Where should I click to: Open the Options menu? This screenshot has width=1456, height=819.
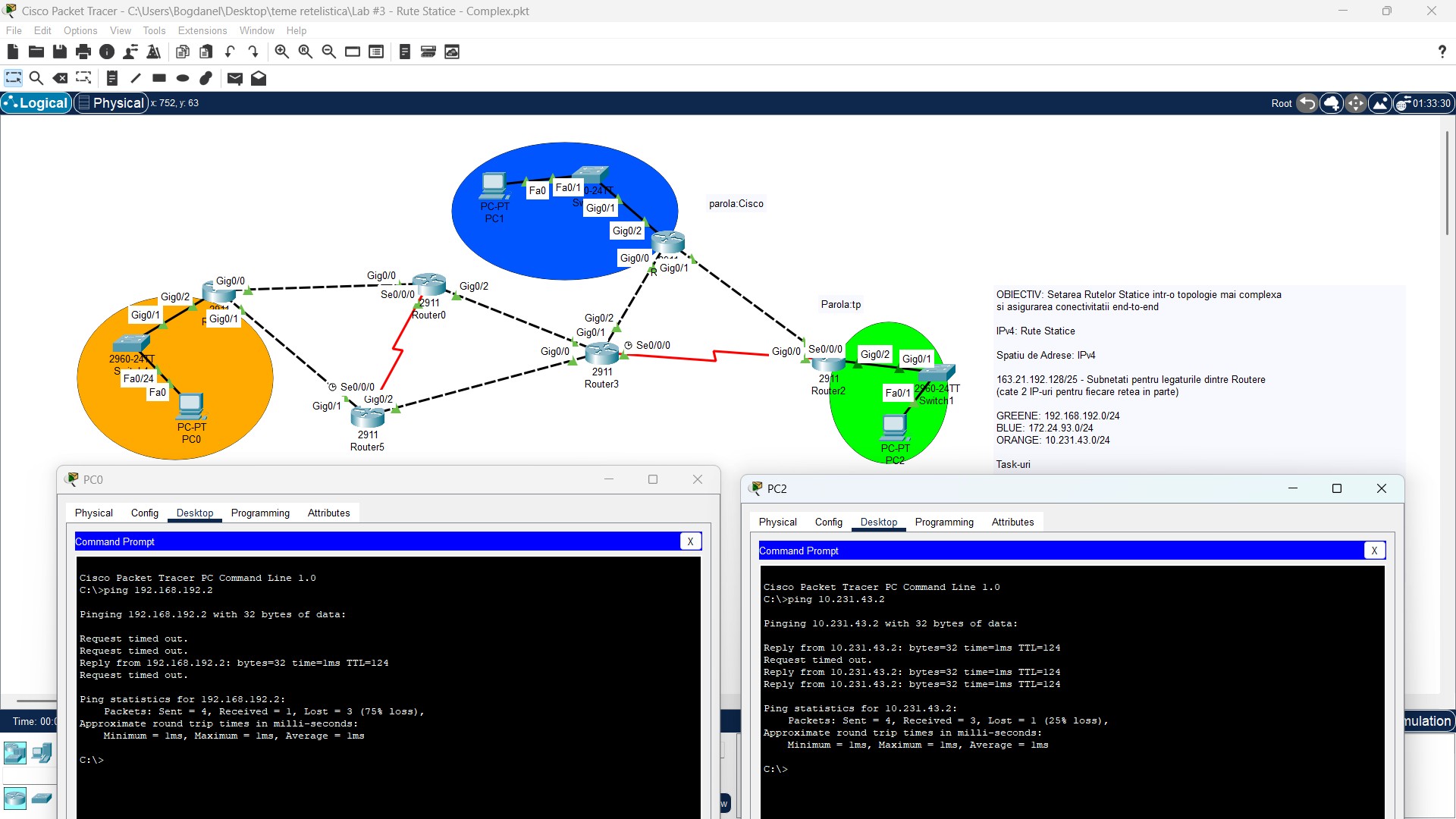coord(80,30)
